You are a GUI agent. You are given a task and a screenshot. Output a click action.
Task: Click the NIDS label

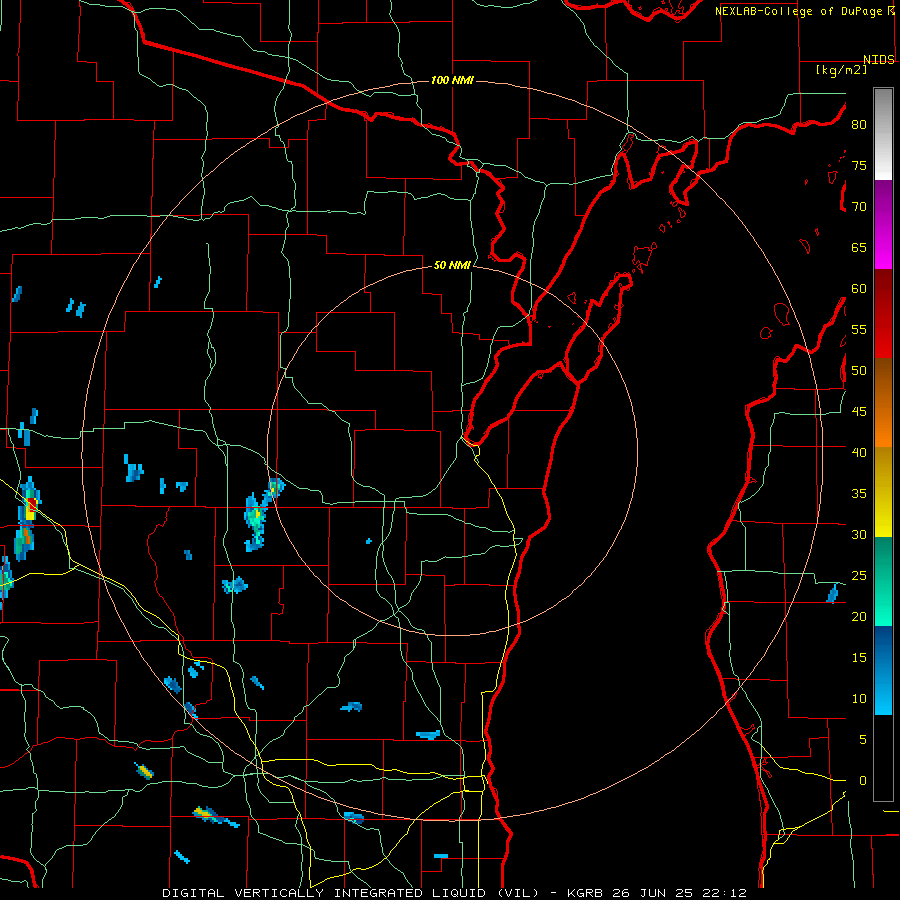[x=879, y=60]
